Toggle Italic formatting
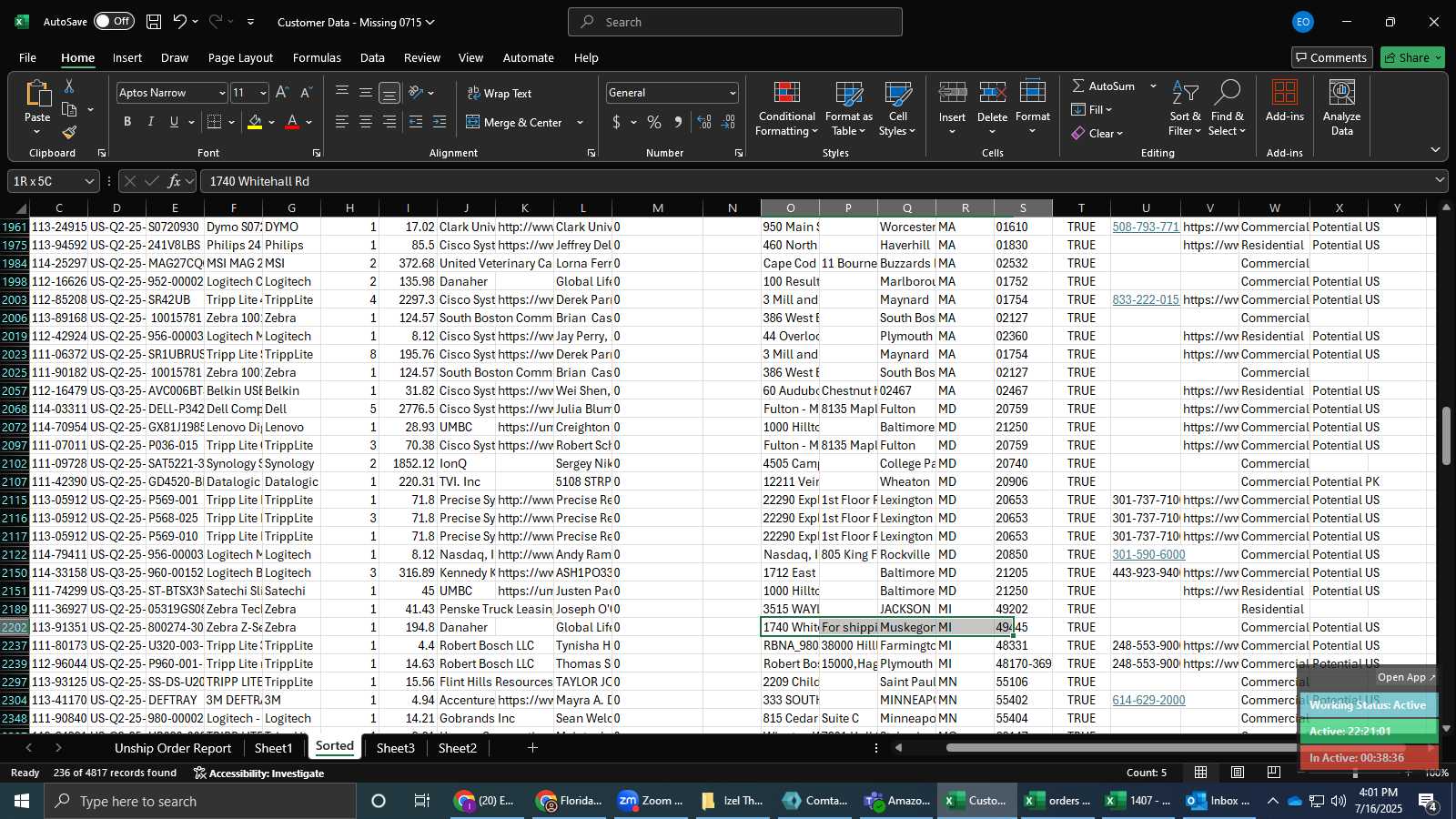This screenshot has height=819, width=1456. [x=151, y=122]
